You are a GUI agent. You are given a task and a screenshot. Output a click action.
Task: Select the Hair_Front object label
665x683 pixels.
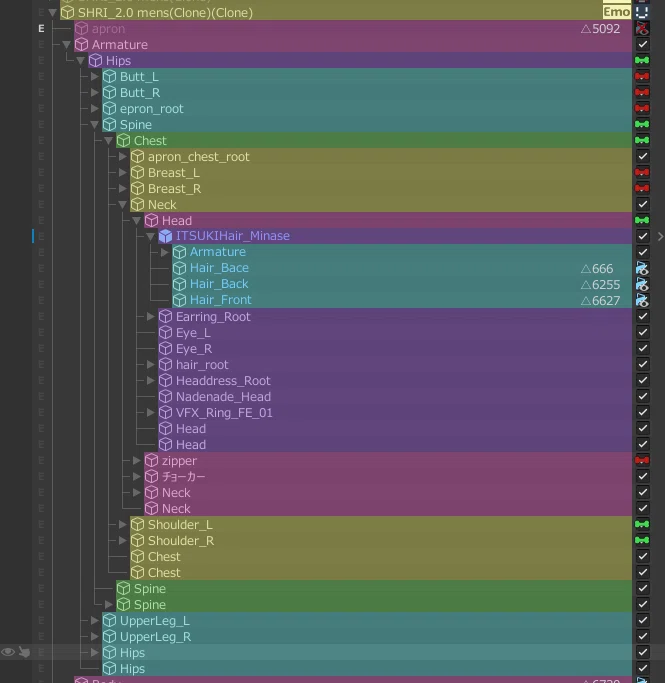click(x=220, y=300)
